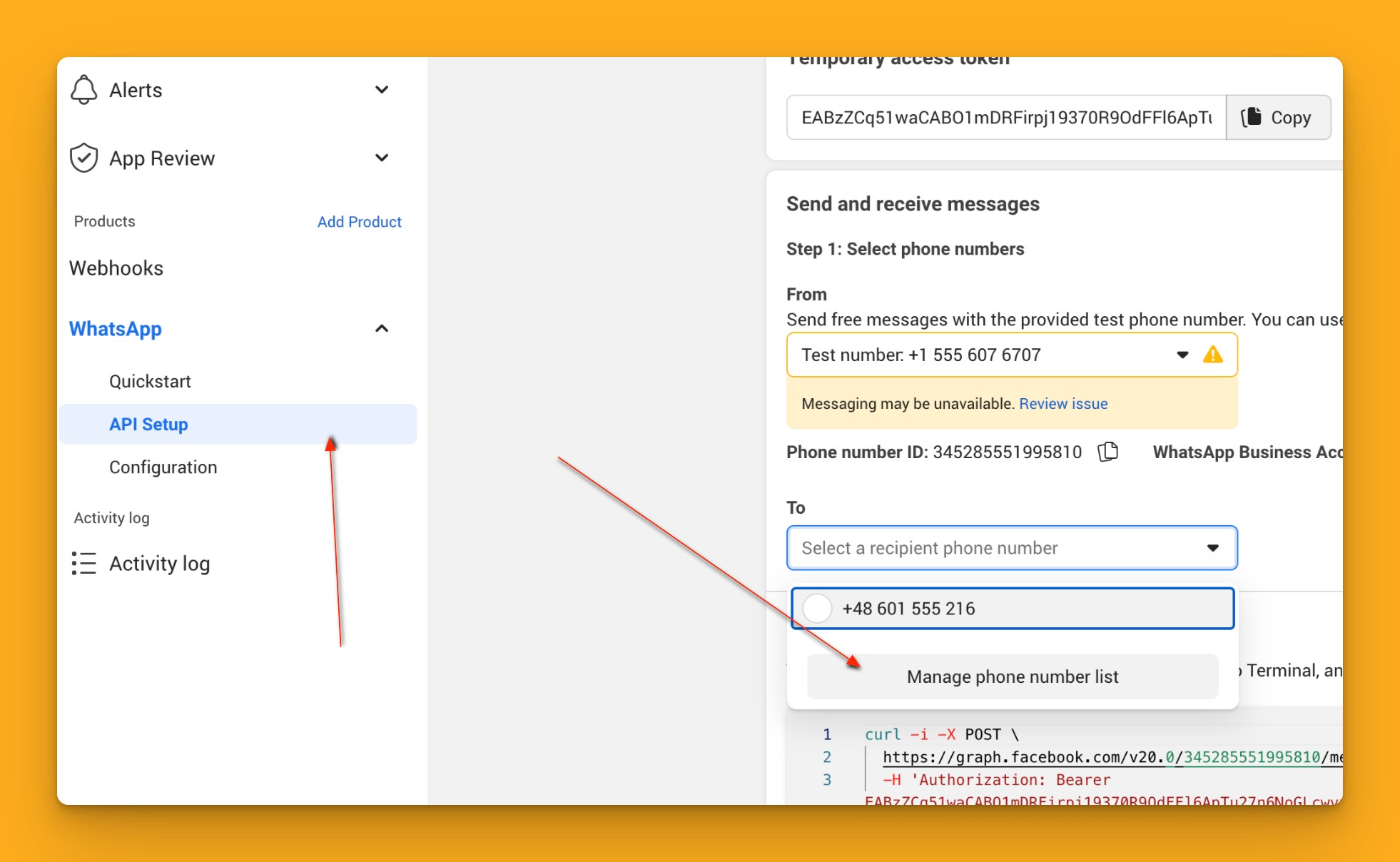Click the Alerts bell icon
This screenshot has width=1400, height=862.
[x=84, y=90]
